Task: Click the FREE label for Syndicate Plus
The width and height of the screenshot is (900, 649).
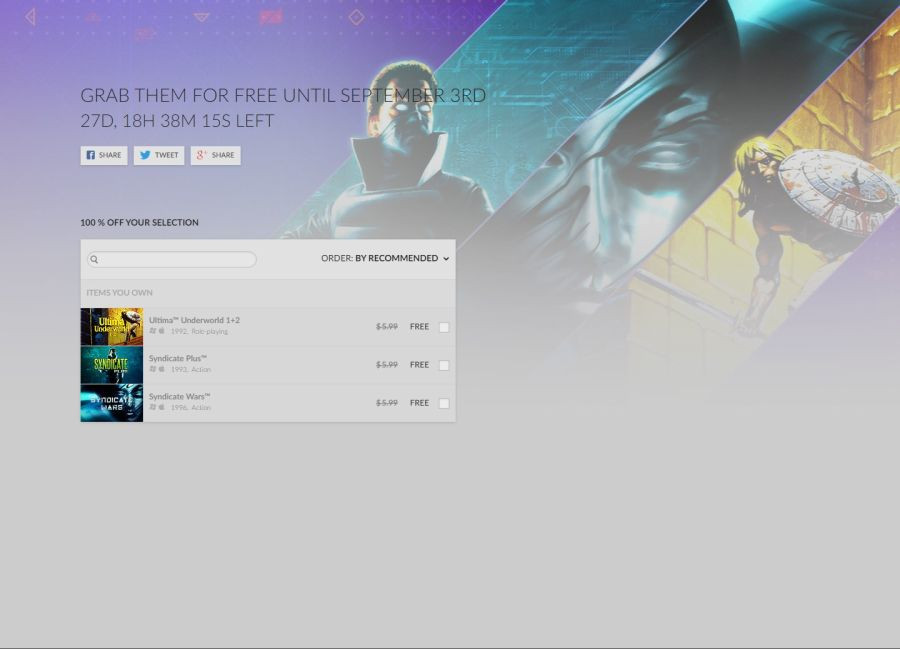Action: 419,364
